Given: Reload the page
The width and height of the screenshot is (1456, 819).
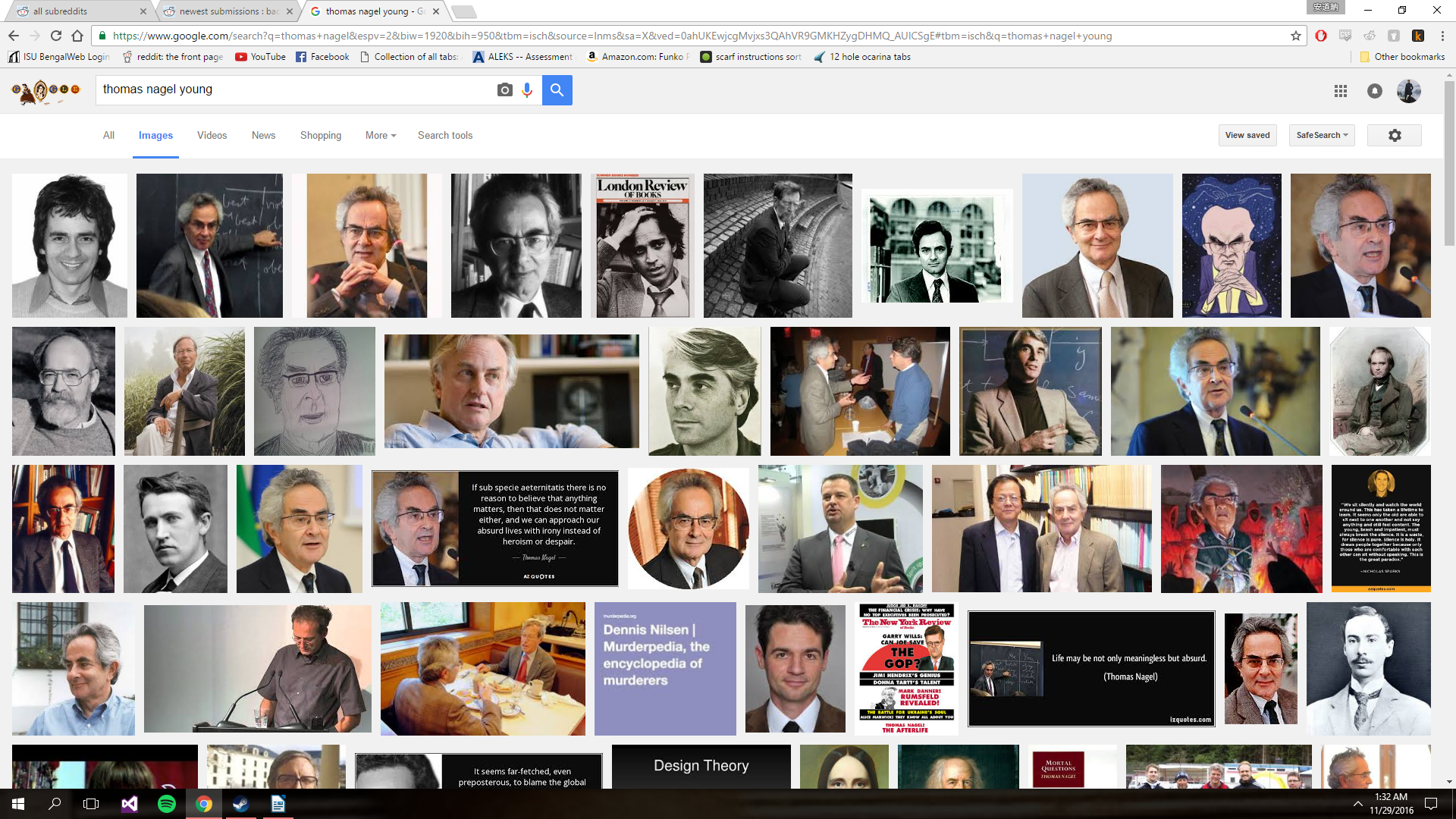Looking at the screenshot, I should click(56, 36).
